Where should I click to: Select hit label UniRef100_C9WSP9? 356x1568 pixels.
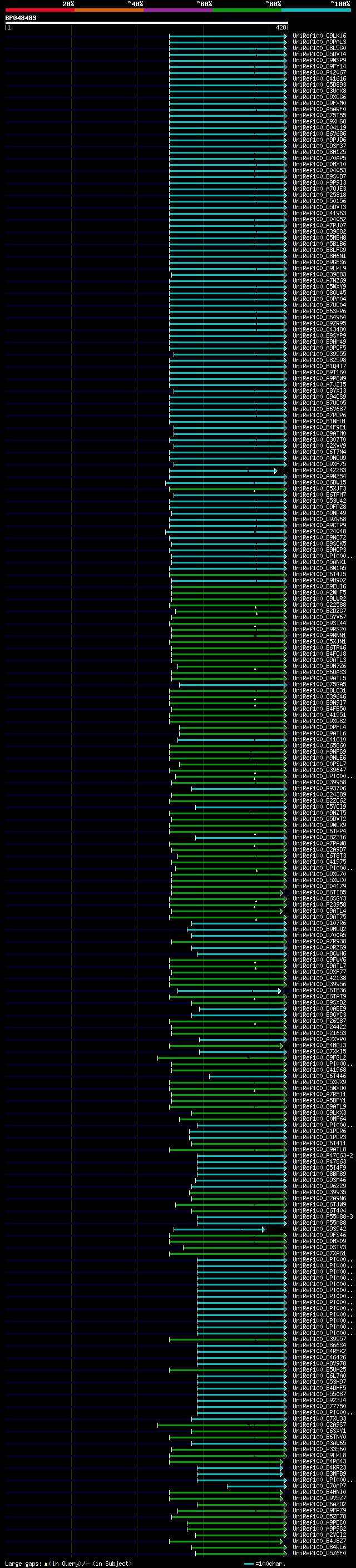coord(319,60)
